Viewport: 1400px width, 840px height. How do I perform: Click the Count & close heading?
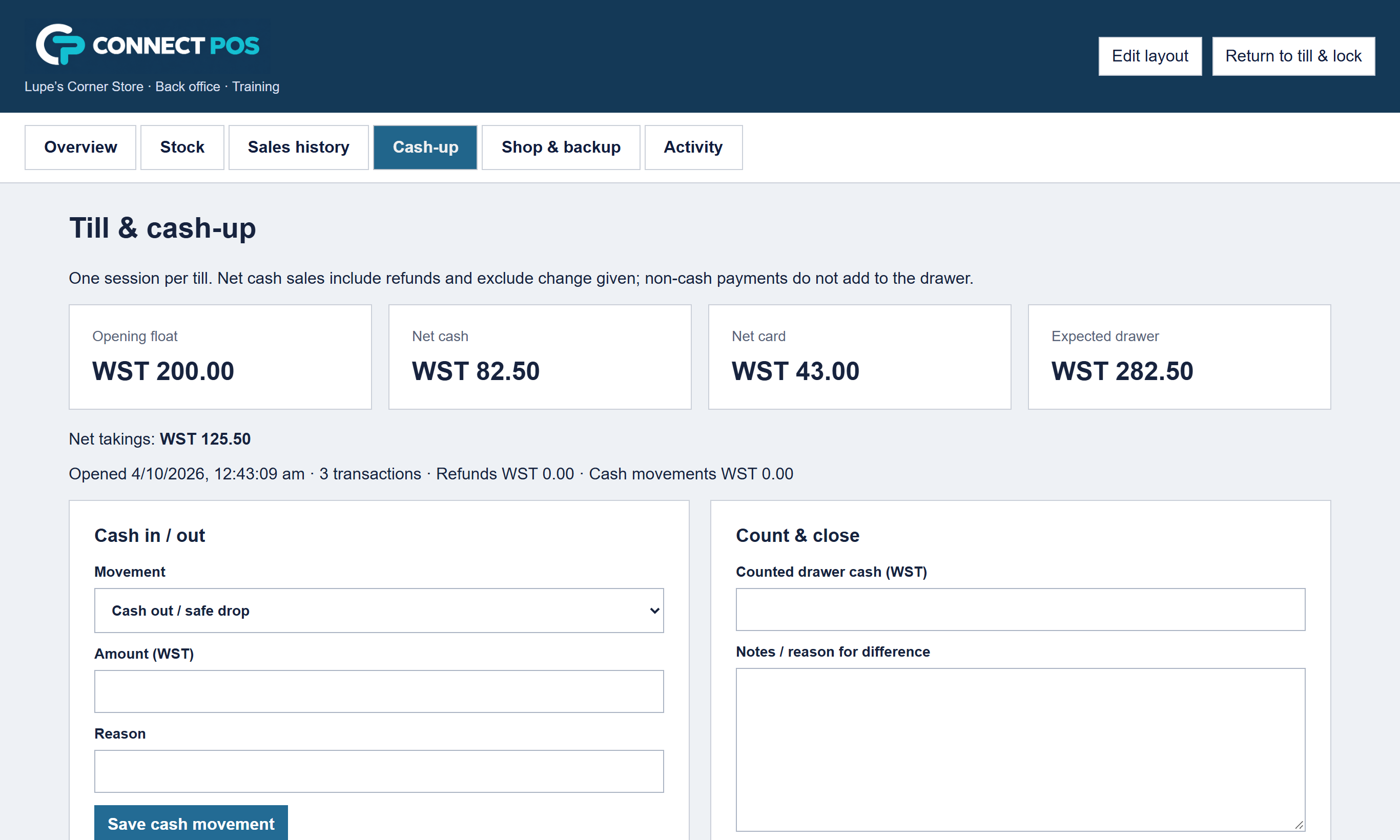[x=797, y=535]
